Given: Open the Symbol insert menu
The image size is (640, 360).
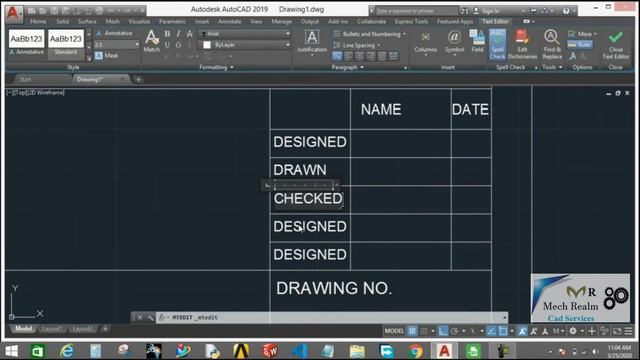Looking at the screenshot, I should tap(454, 41).
